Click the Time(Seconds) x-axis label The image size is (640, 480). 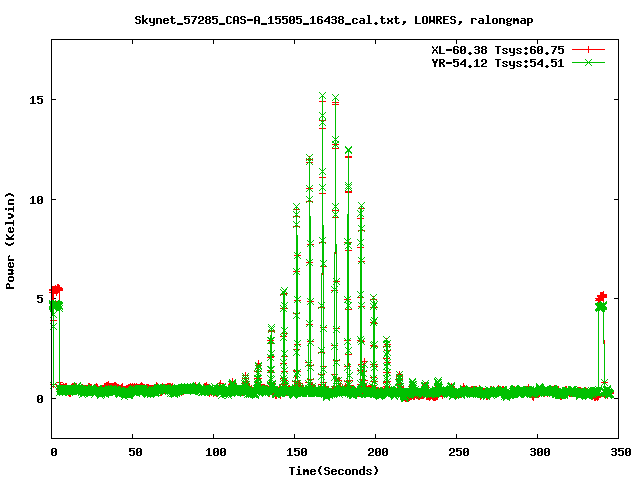tap(333, 471)
